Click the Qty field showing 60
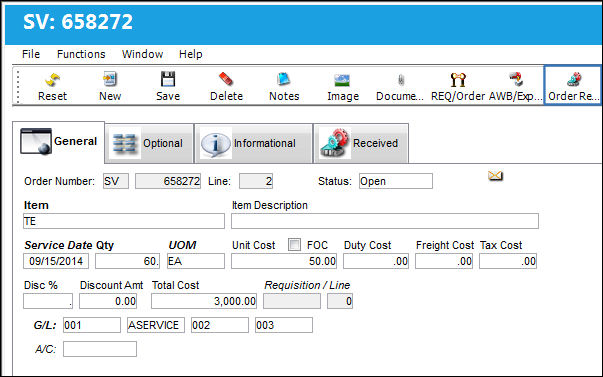This screenshot has height=377, width=603. point(127,261)
